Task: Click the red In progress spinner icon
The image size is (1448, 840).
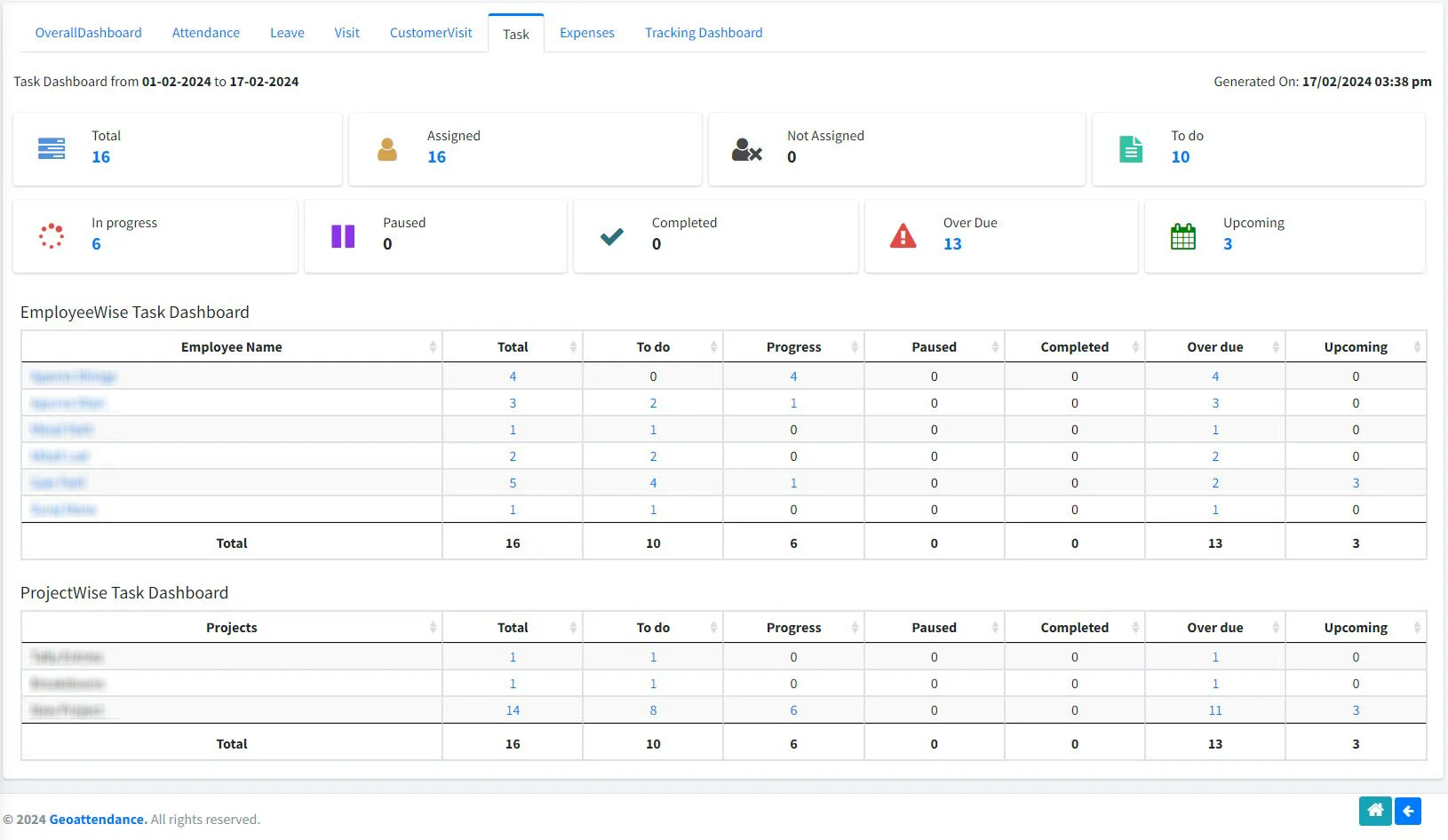Action: pos(51,235)
